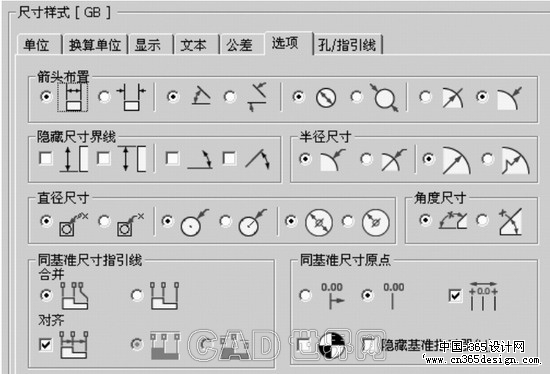Click the second angular dimension icon in 角度尺寸
The width and height of the screenshot is (550, 374).
pos(511,222)
